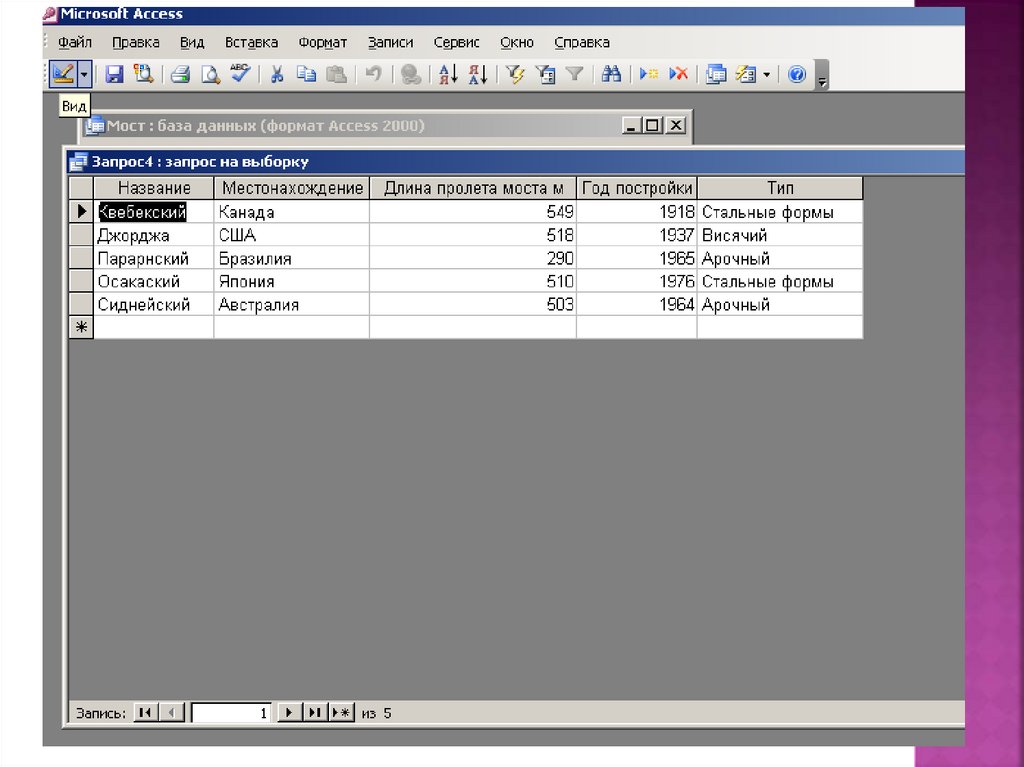Click type cell Висячий
The image size is (1024, 767).
(x=780, y=235)
